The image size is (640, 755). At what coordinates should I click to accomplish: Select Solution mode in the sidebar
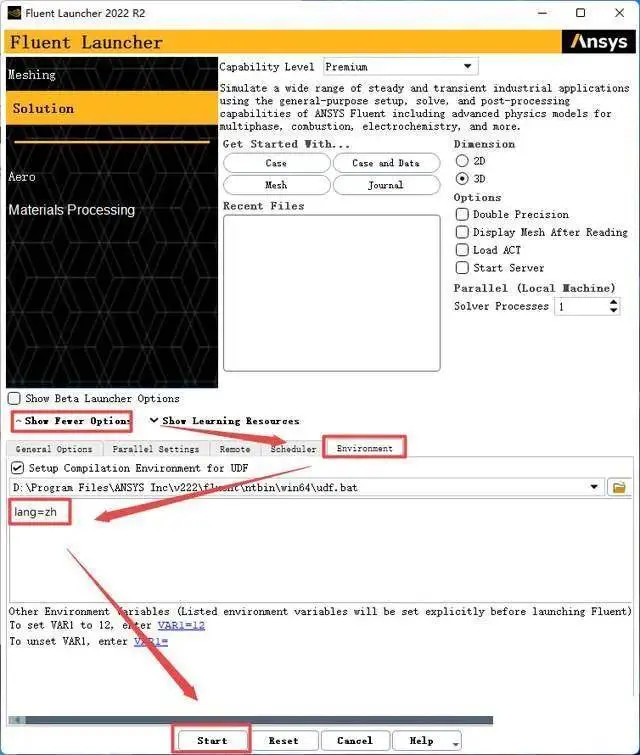112,108
